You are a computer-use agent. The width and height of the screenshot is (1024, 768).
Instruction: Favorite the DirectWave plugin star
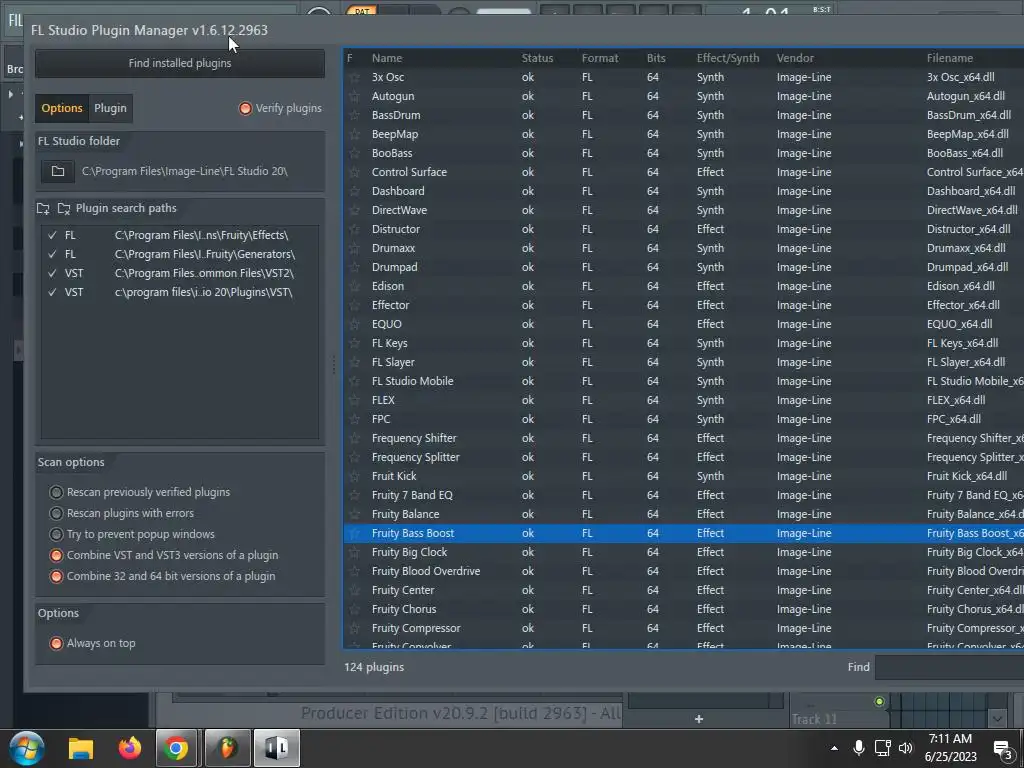[354, 210]
